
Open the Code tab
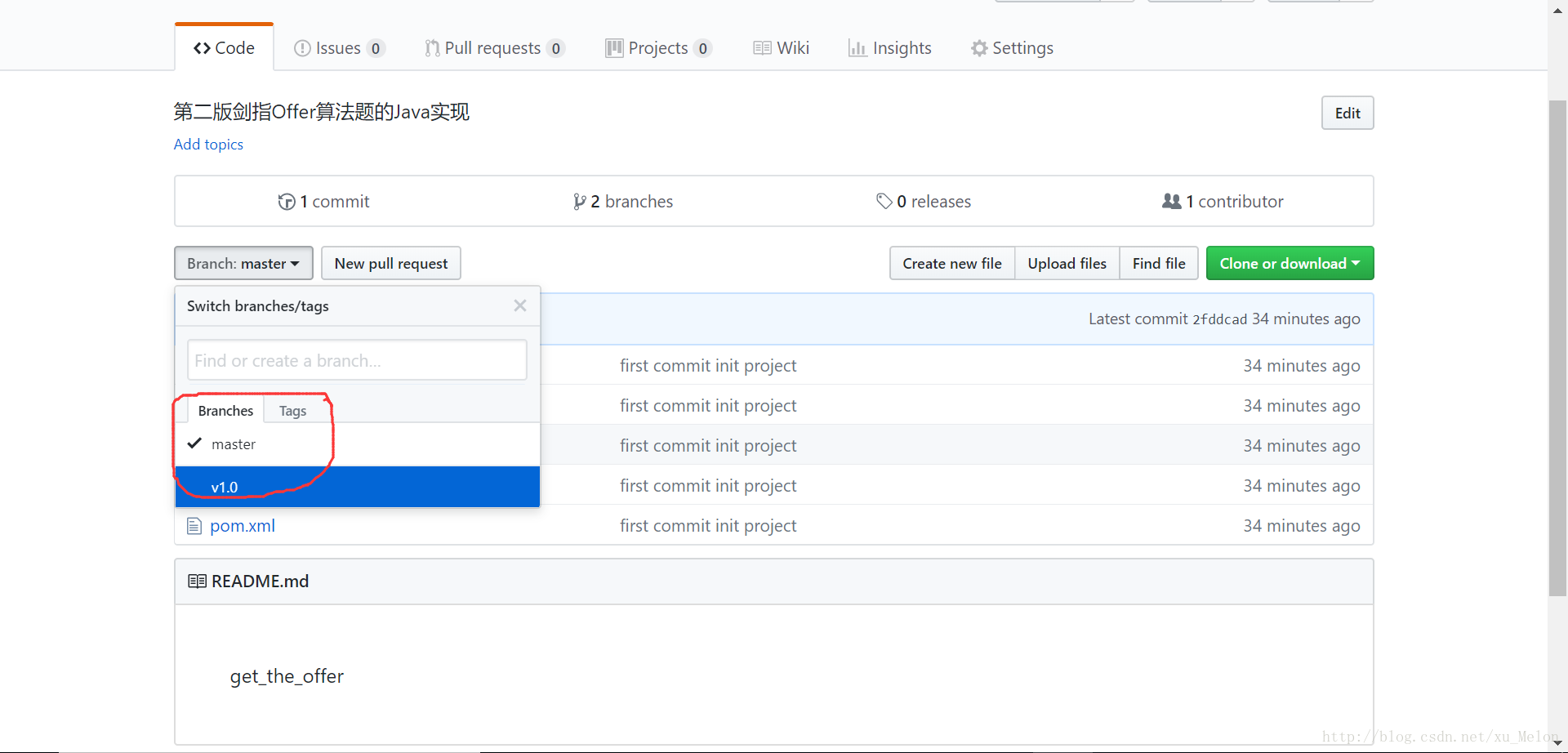point(224,48)
